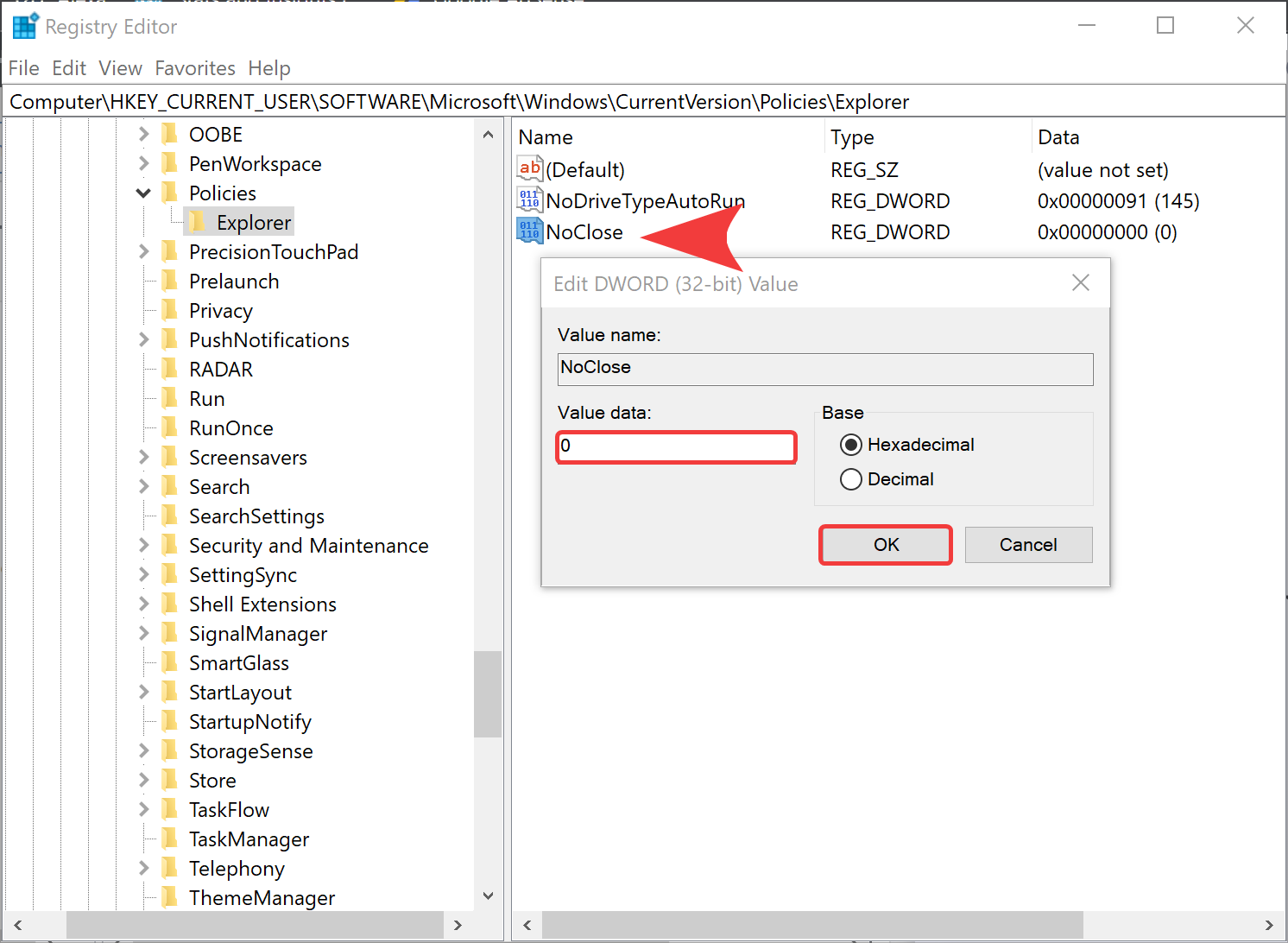Screen dimensions: 1288x943
Task: Select the StartLayout tree item
Action: pos(240,692)
